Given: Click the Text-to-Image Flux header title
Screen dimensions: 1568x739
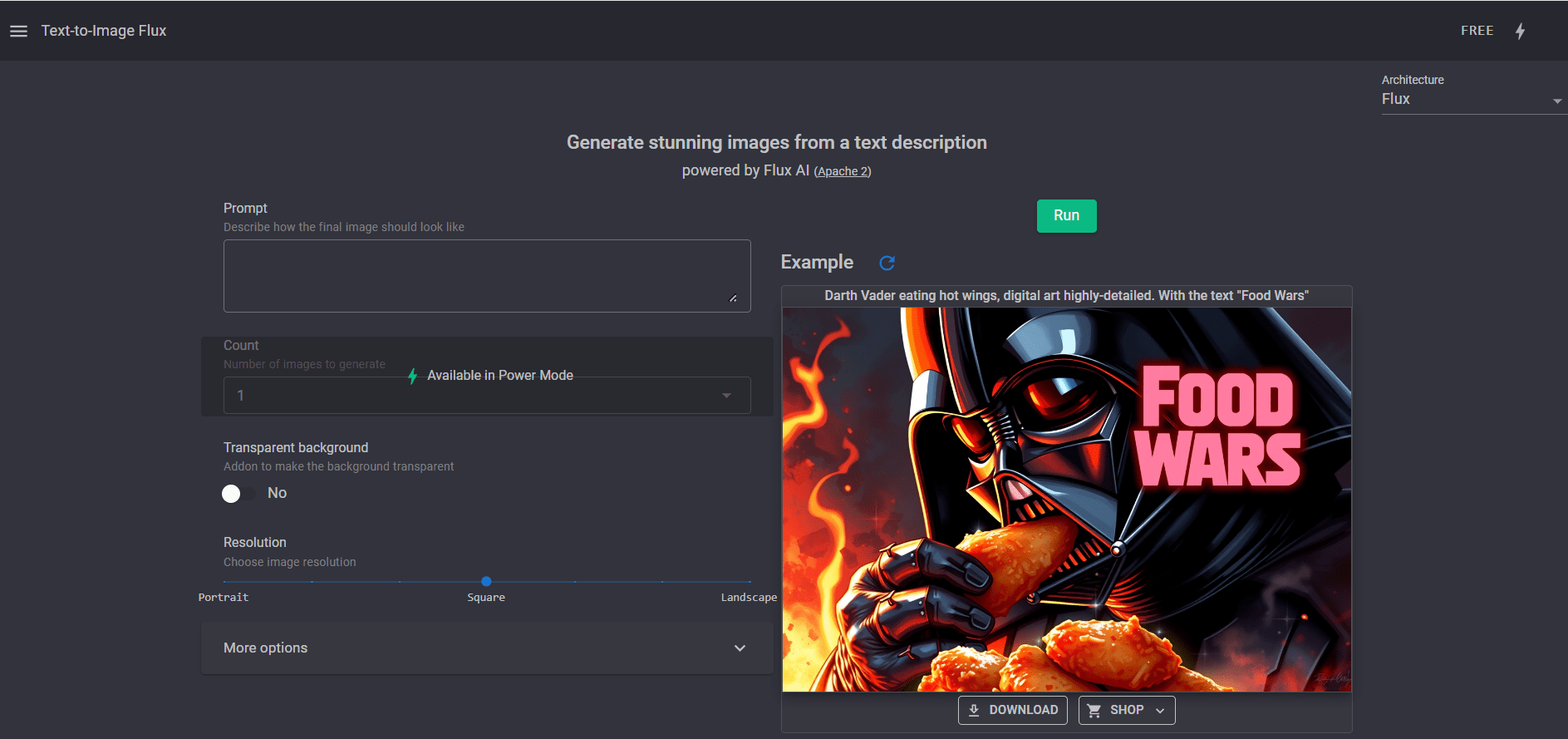Looking at the screenshot, I should pos(104,31).
